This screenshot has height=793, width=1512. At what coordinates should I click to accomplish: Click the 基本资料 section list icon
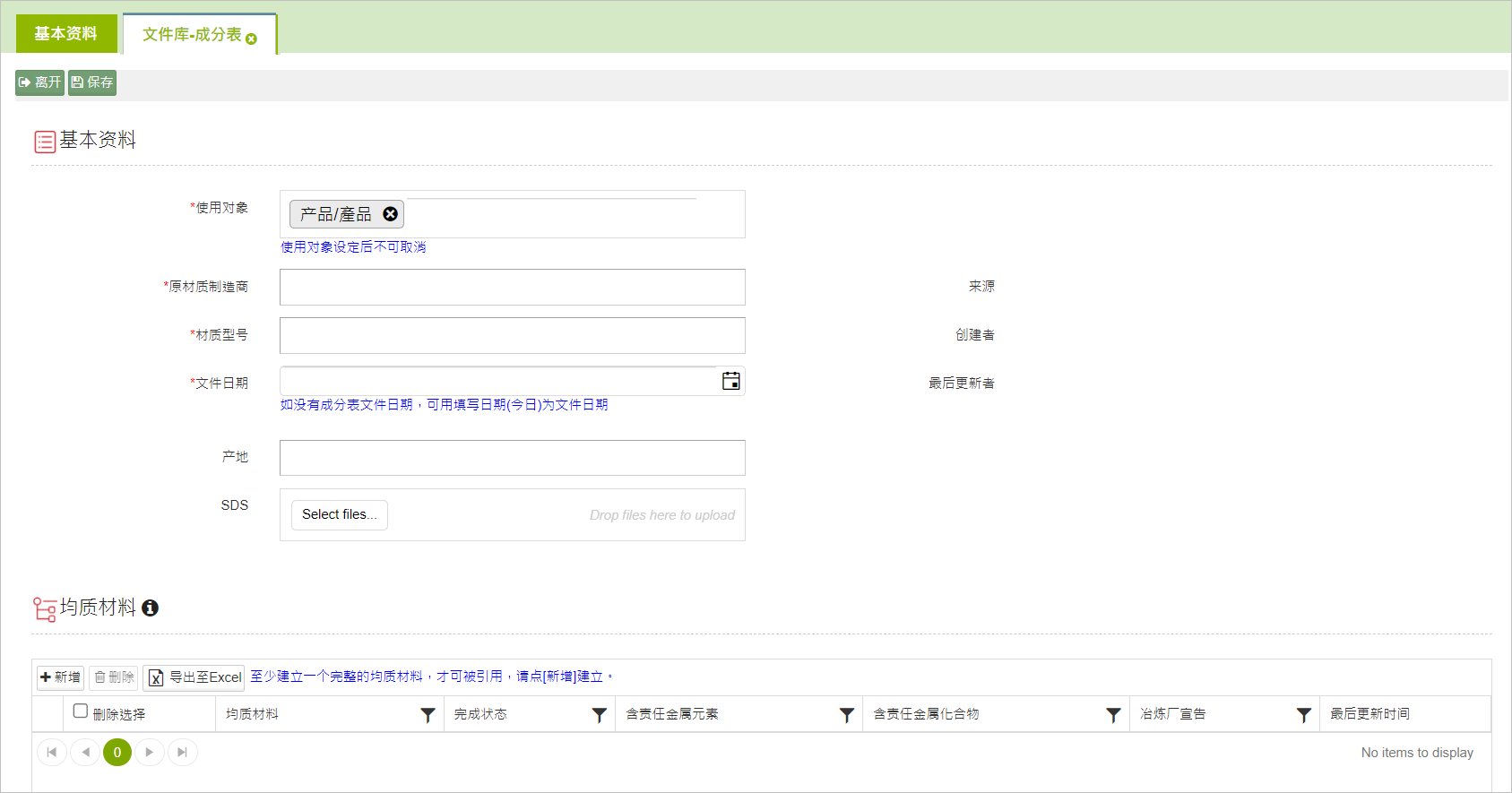[45, 142]
